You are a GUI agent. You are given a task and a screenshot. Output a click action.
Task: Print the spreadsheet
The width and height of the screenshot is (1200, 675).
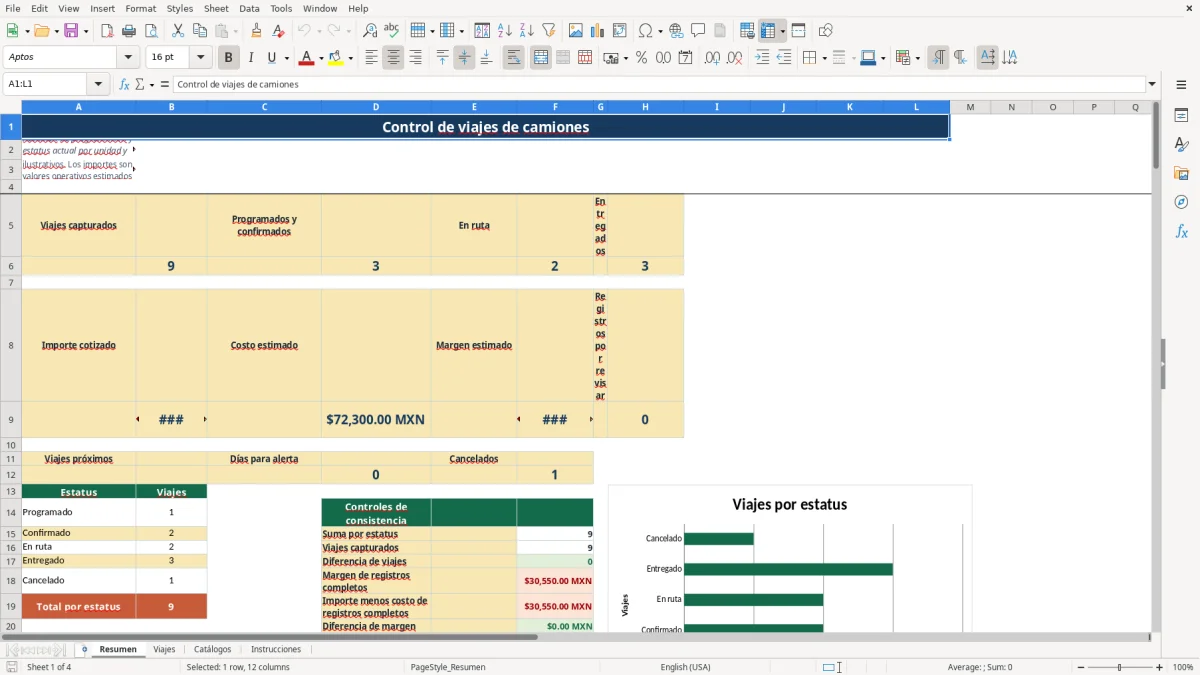[x=130, y=31]
